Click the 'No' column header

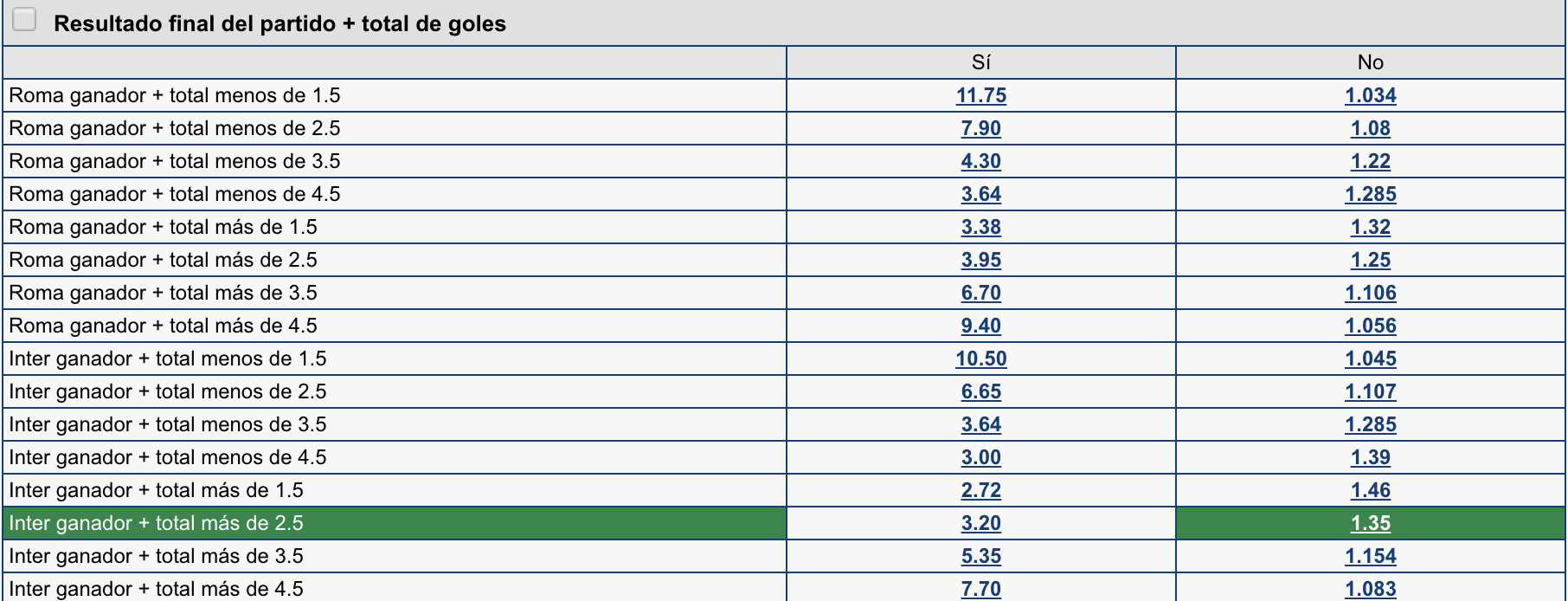point(1370,62)
